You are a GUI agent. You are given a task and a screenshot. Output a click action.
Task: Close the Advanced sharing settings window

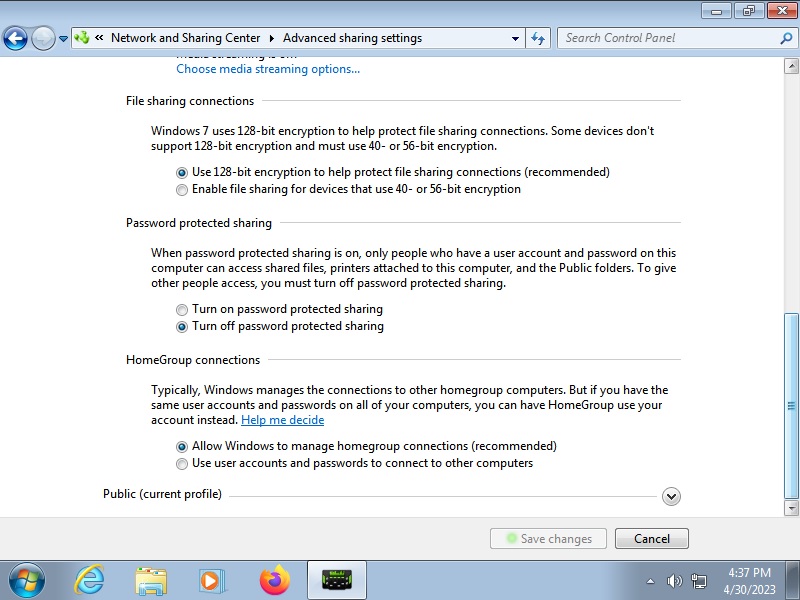click(782, 11)
